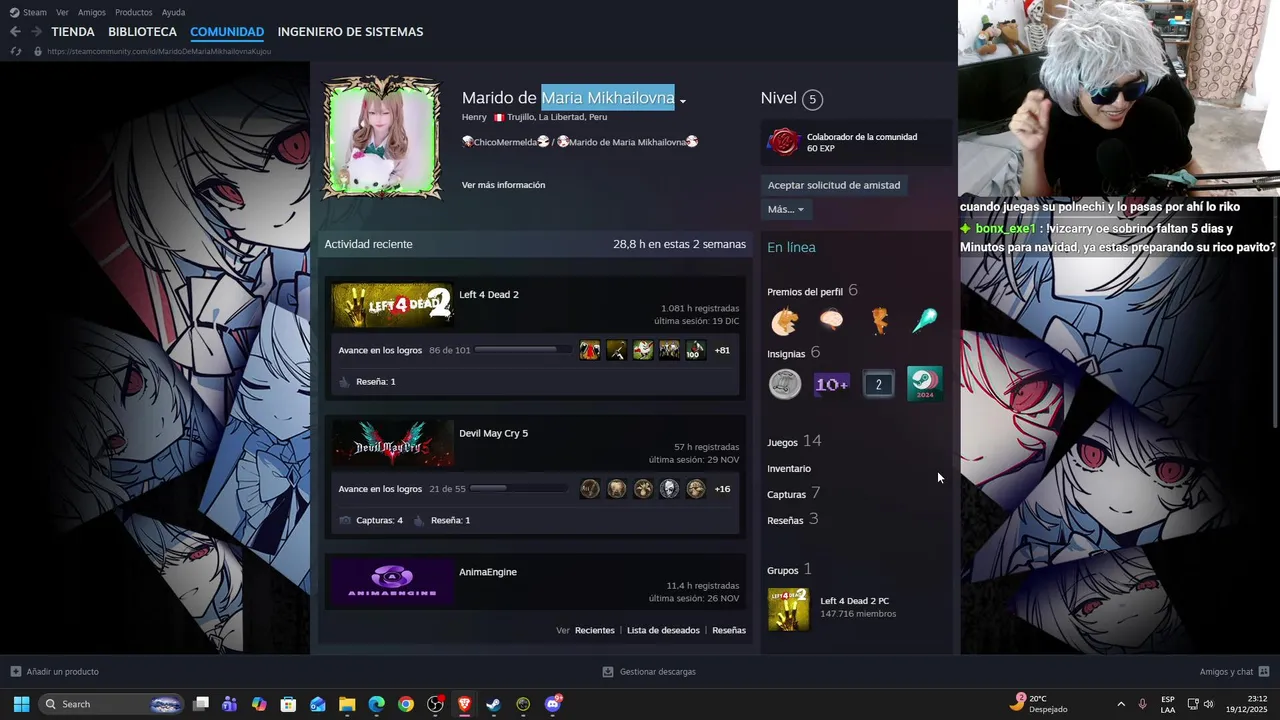Click the steamcommunity URL address field
This screenshot has width=1280, height=720.
pos(159,51)
